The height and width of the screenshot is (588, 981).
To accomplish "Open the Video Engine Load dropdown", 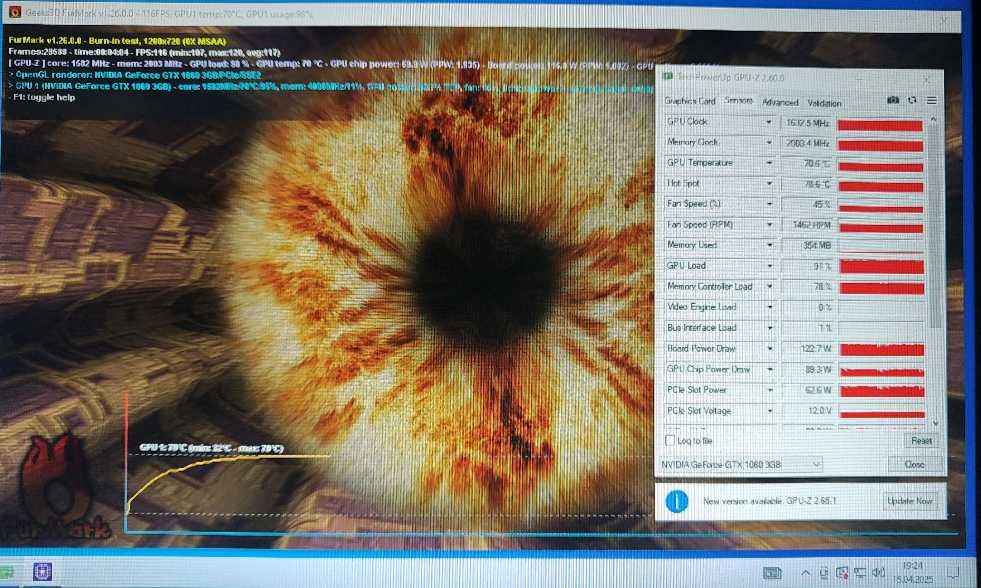I will [769, 307].
